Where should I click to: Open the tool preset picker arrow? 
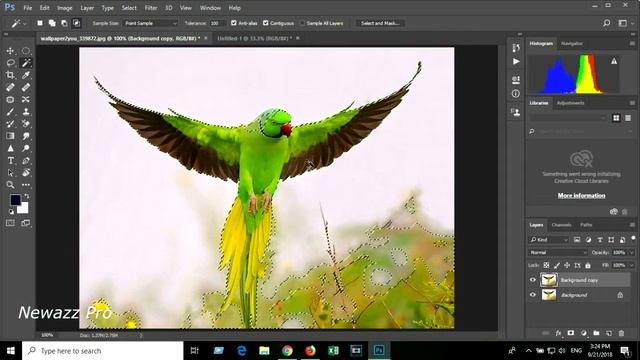coord(25,24)
